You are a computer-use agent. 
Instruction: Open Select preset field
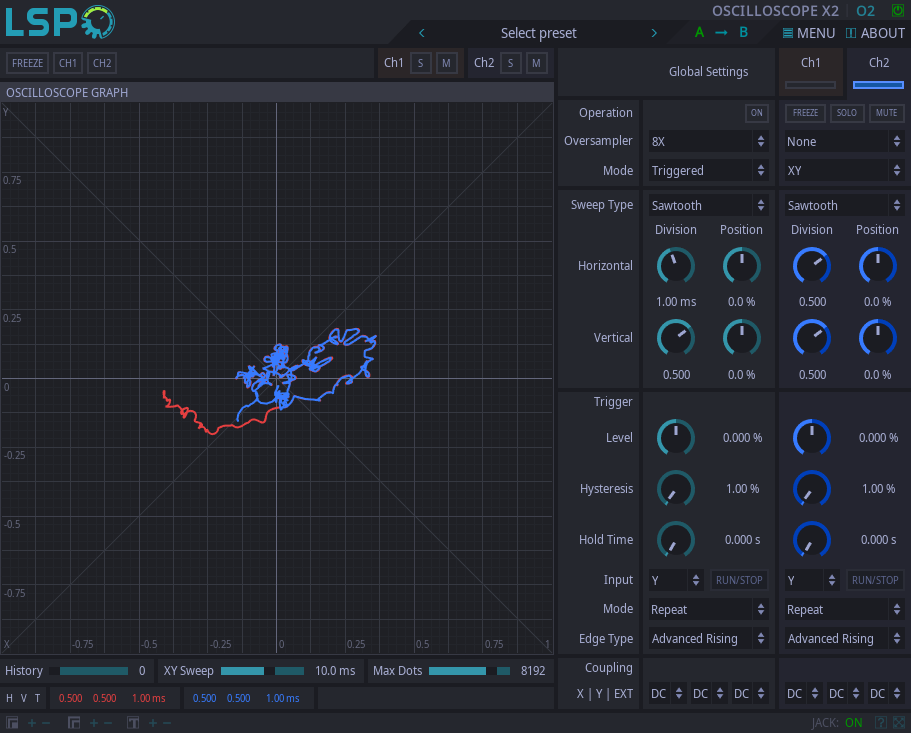(539, 33)
